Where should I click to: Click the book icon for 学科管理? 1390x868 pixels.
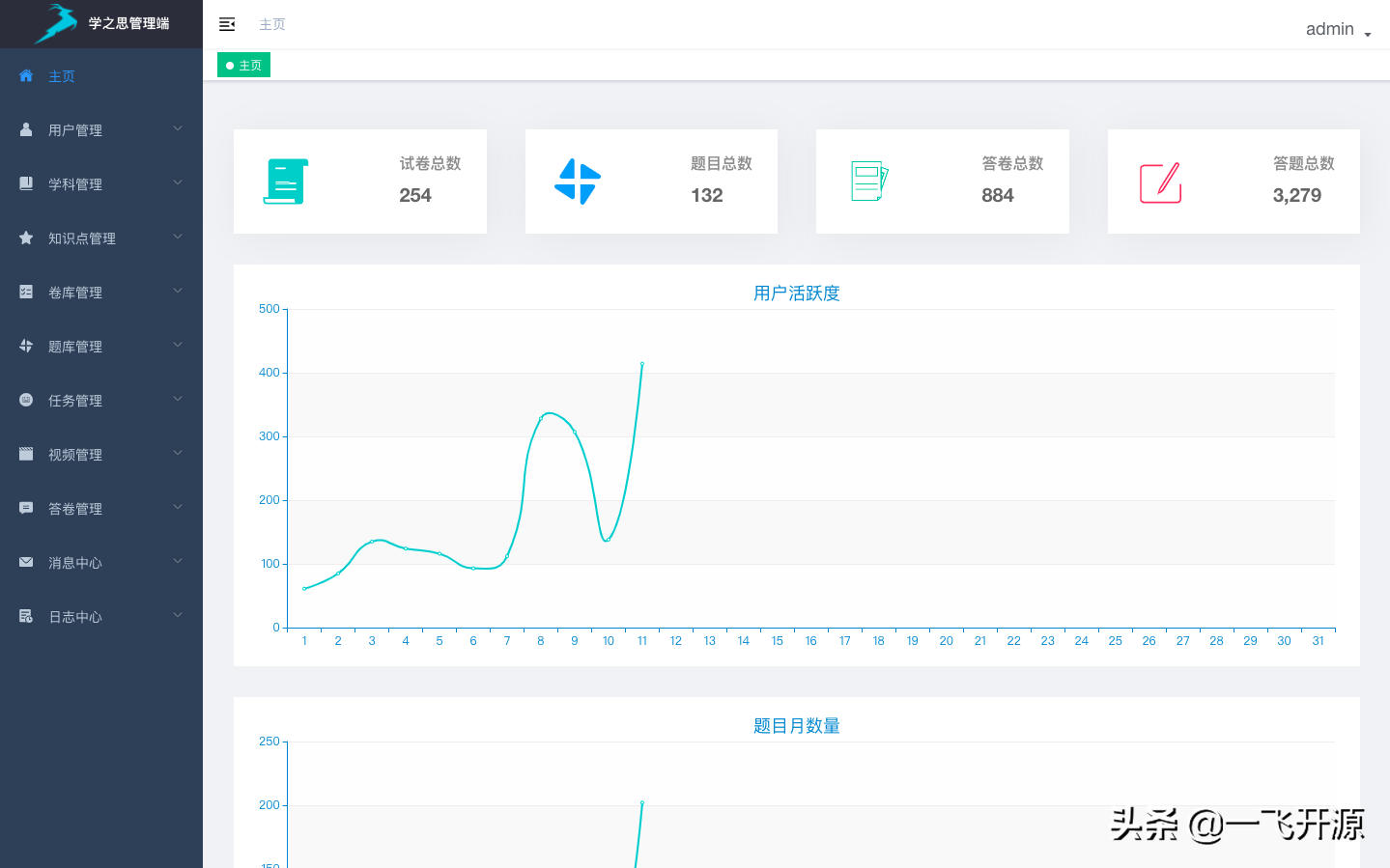coord(26,183)
